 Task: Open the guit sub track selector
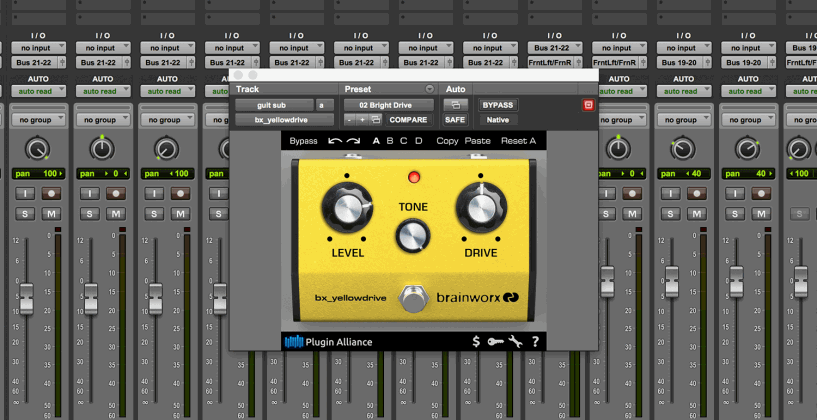click(x=274, y=105)
